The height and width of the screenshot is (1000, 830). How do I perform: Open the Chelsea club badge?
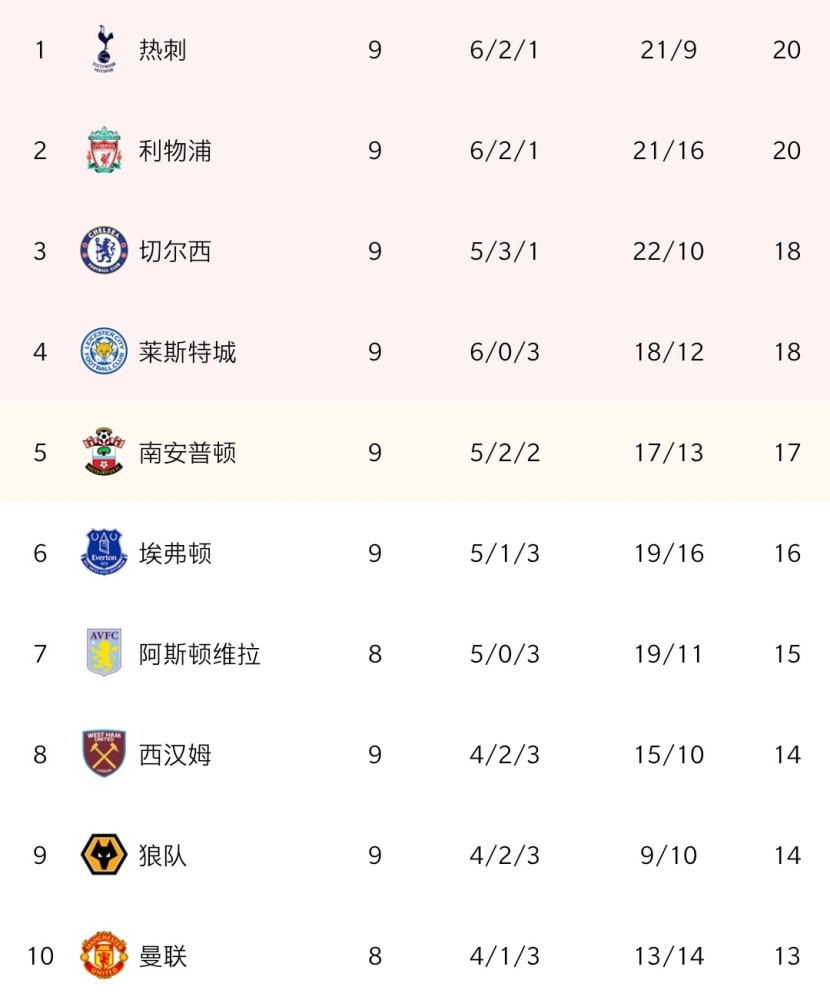click(x=104, y=251)
